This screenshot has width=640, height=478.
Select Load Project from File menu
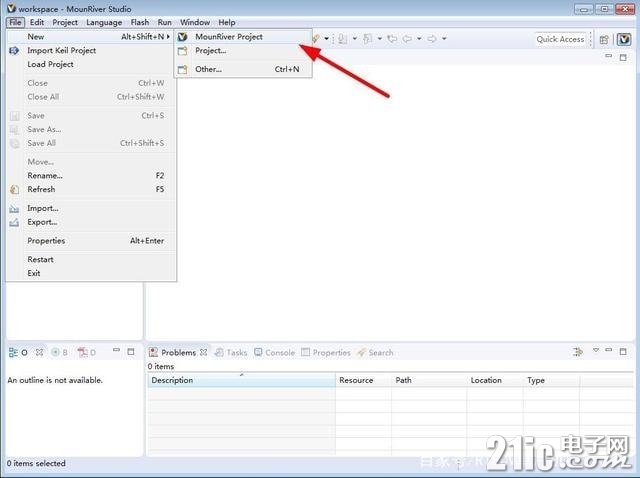click(91, 64)
